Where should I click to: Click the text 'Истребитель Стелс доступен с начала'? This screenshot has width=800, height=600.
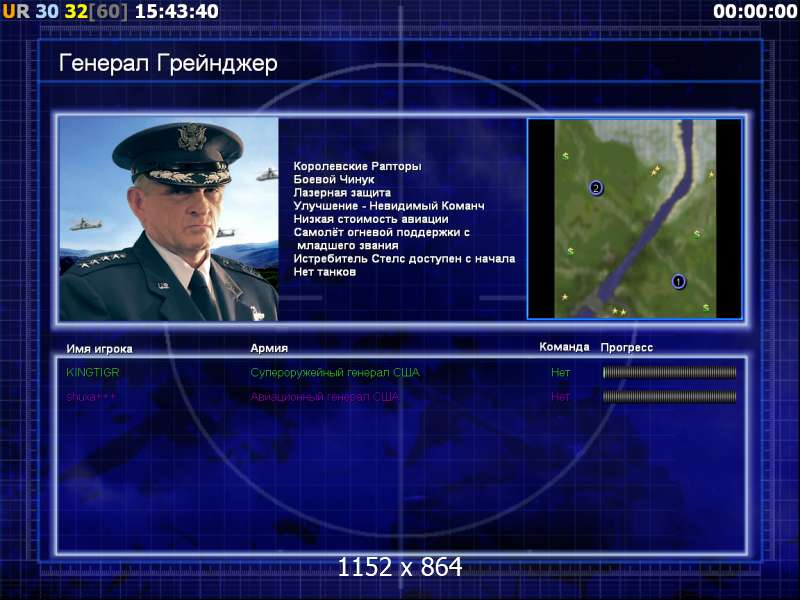point(404,259)
